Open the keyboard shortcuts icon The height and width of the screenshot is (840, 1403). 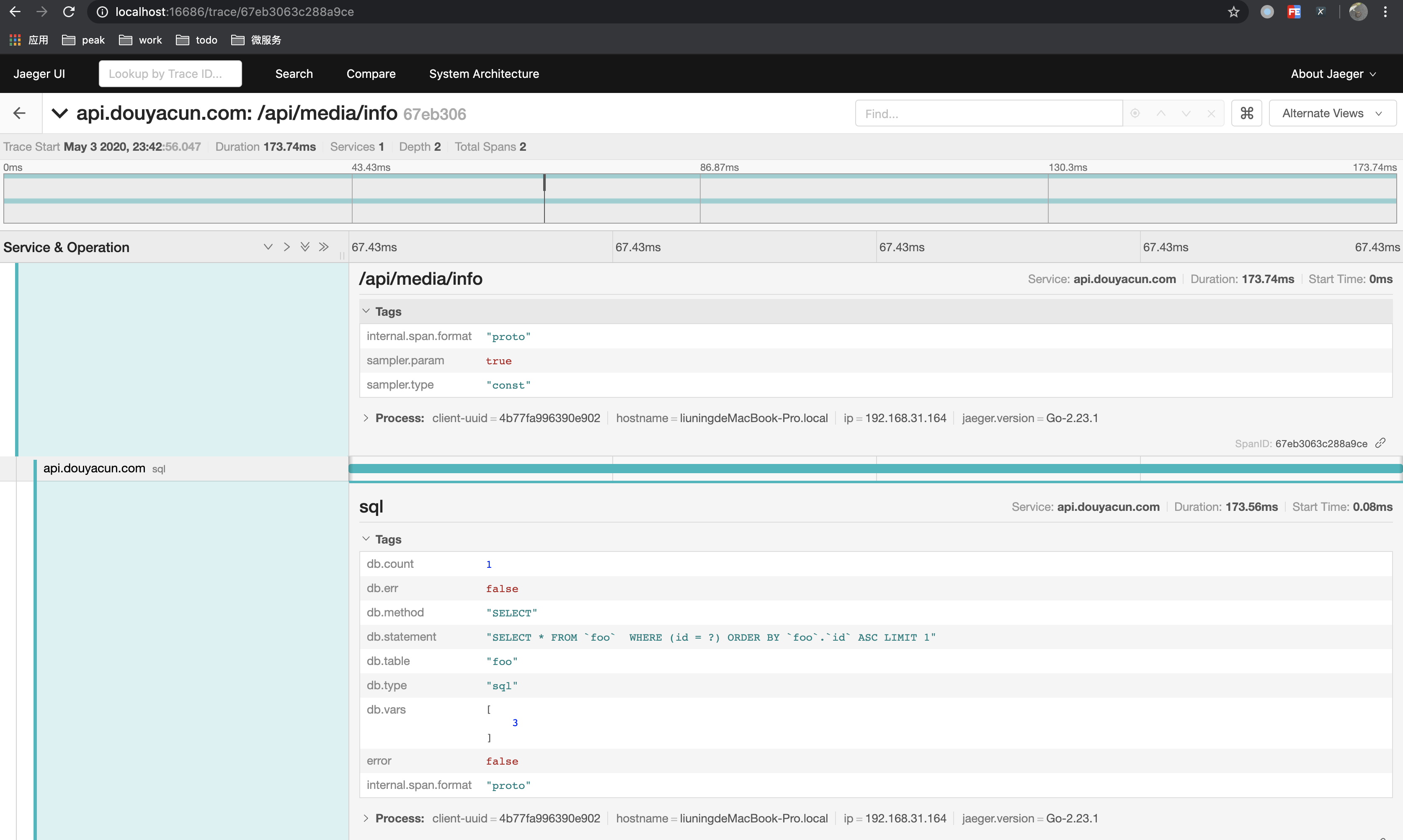[x=1246, y=113]
